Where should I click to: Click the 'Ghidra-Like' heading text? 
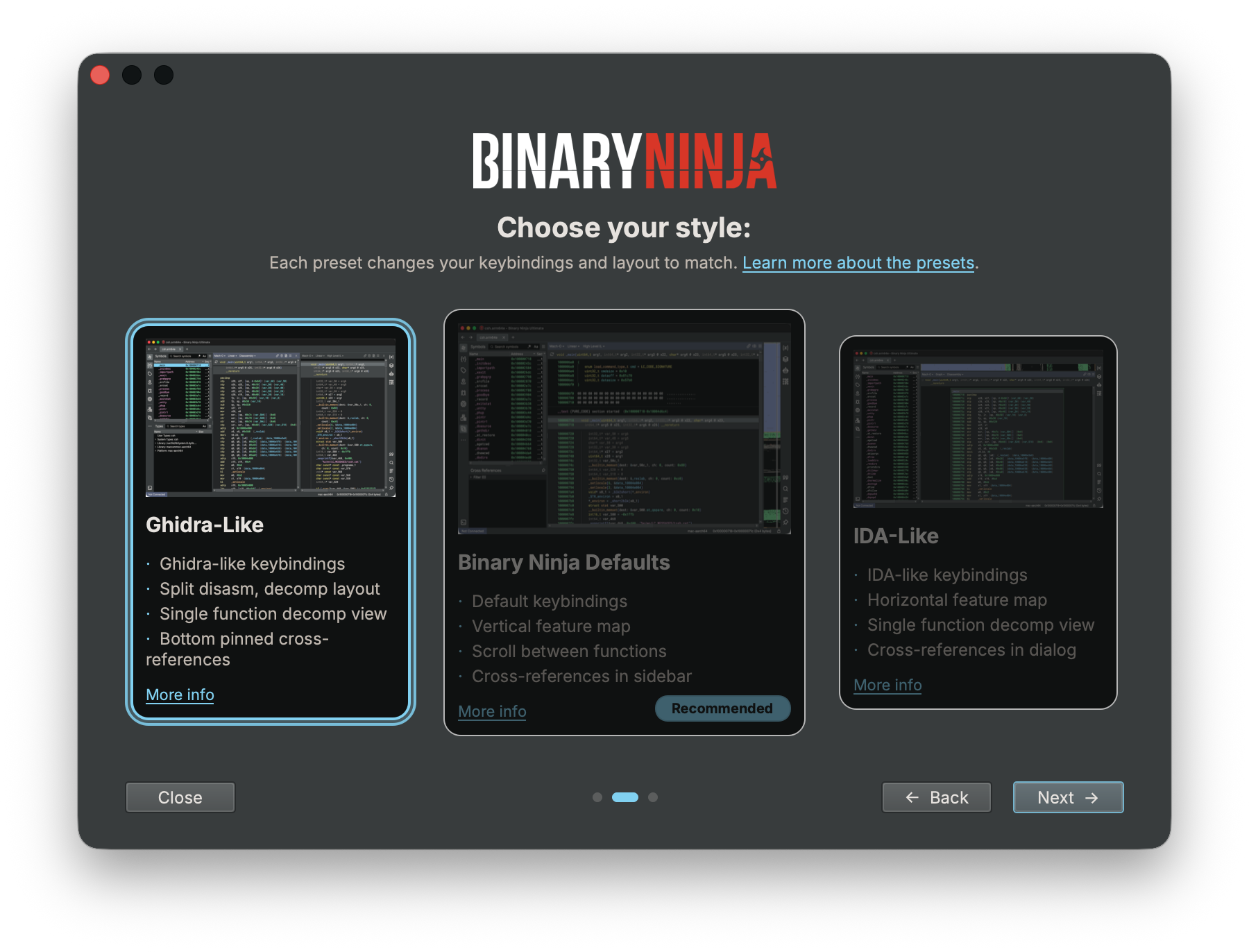coord(205,525)
